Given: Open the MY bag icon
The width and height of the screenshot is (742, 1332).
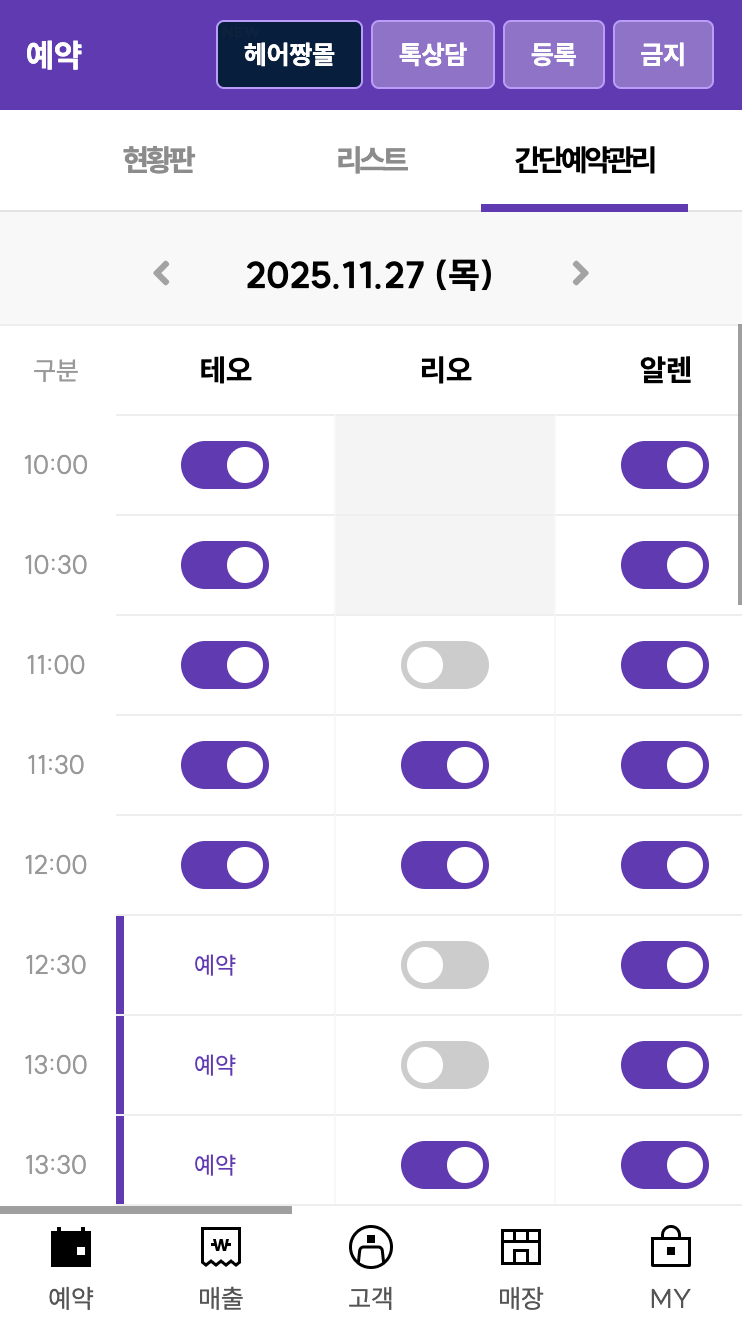Looking at the screenshot, I should coord(670,1248).
